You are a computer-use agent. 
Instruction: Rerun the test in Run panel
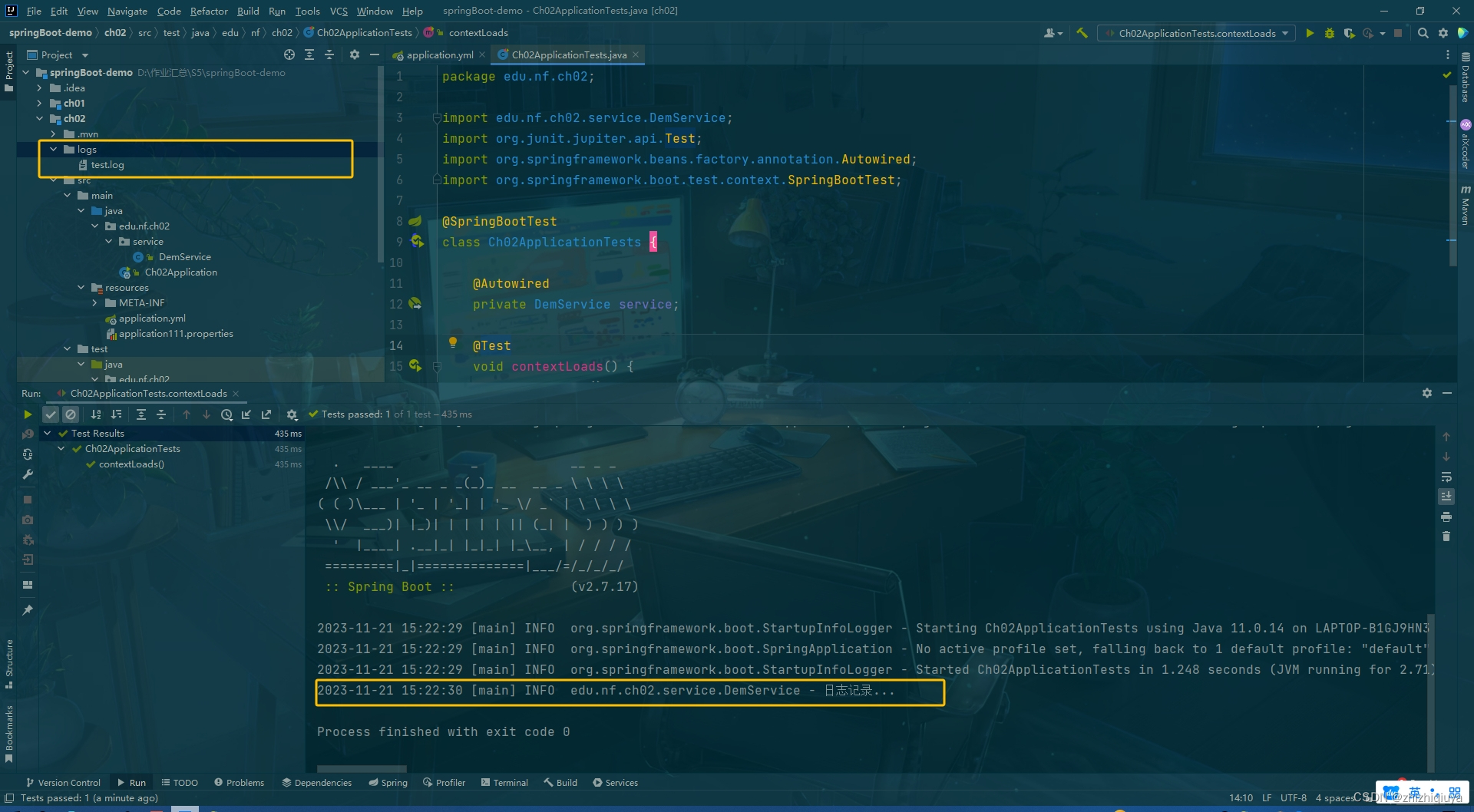point(28,414)
